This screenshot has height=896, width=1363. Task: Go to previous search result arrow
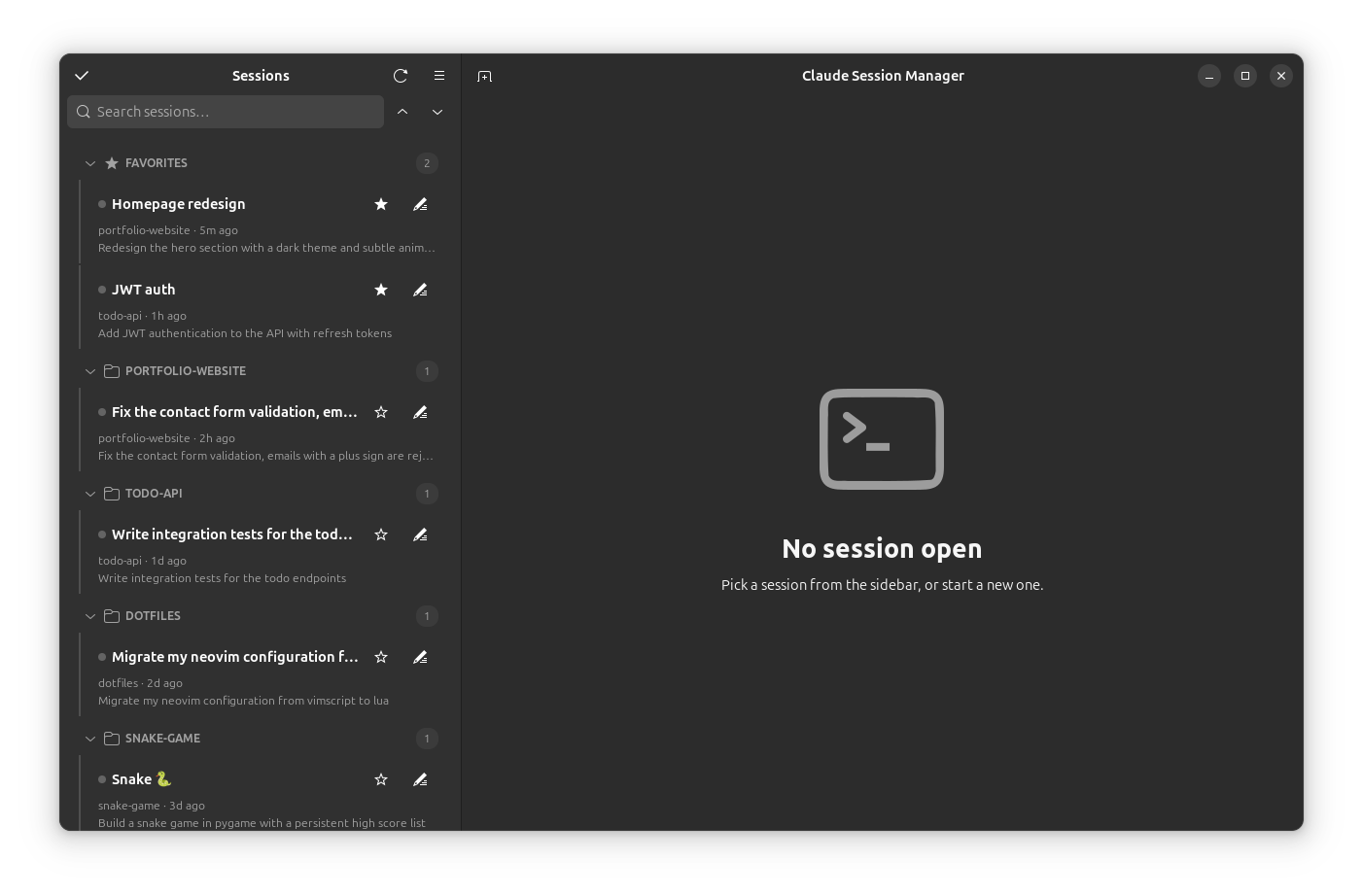coord(402,112)
